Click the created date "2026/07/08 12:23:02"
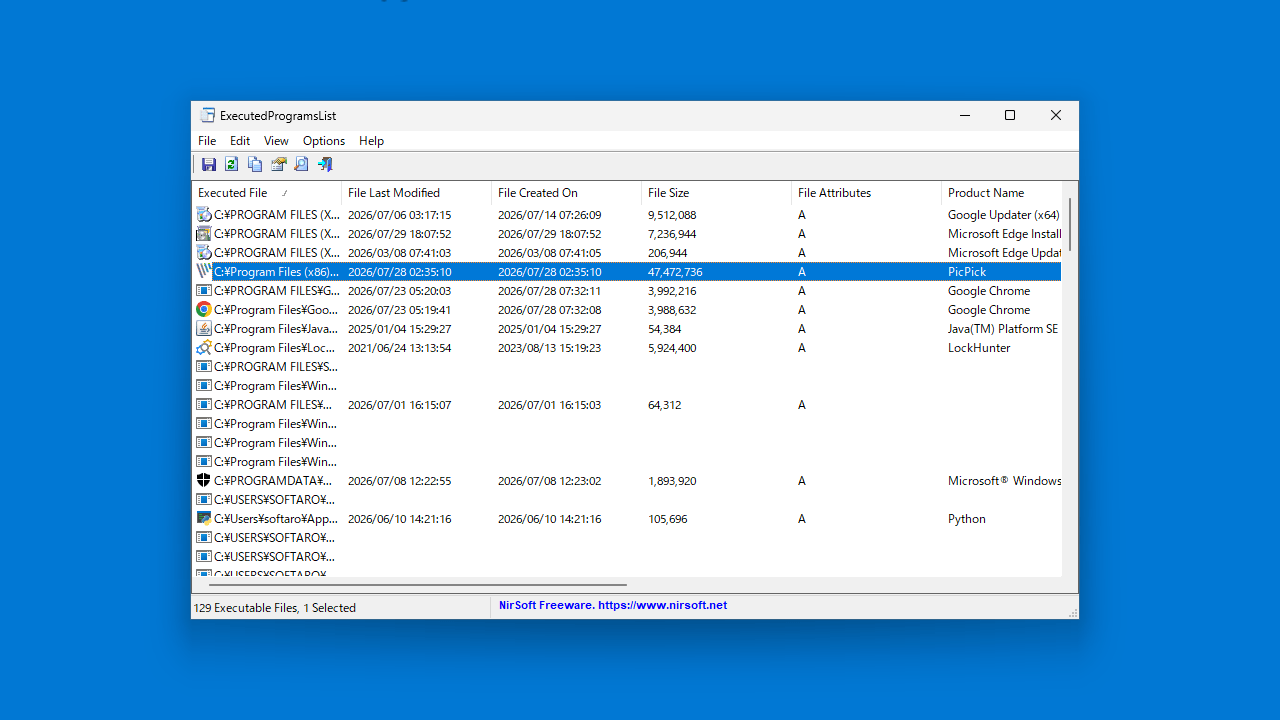 pyautogui.click(x=549, y=481)
